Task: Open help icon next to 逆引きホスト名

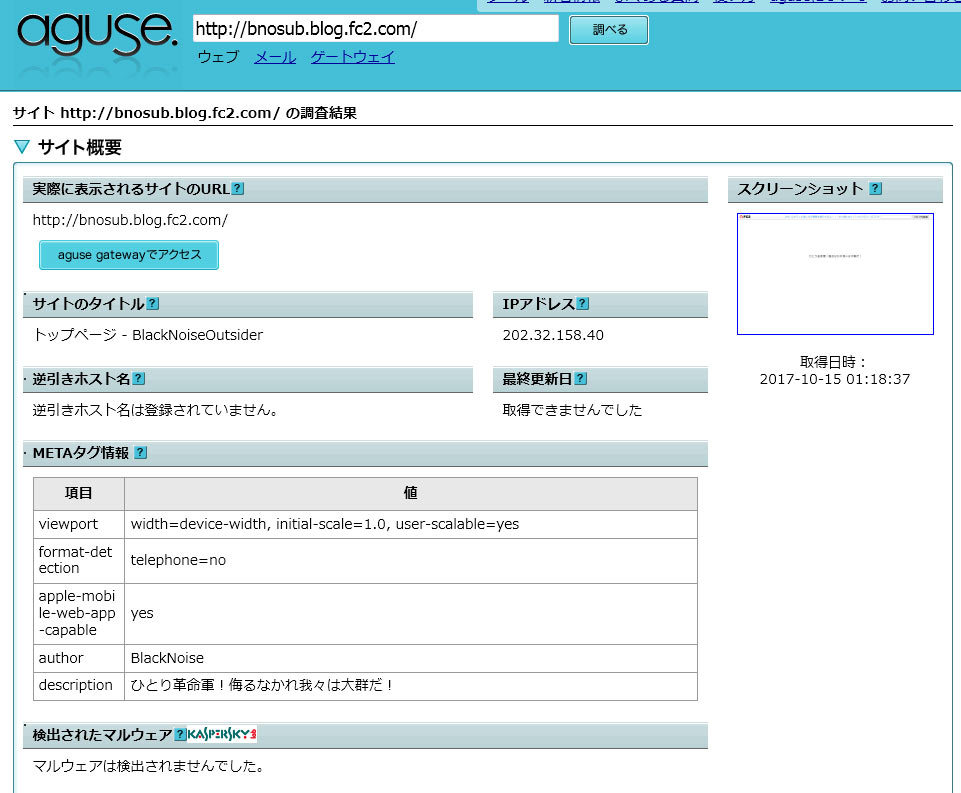Action: [x=139, y=379]
